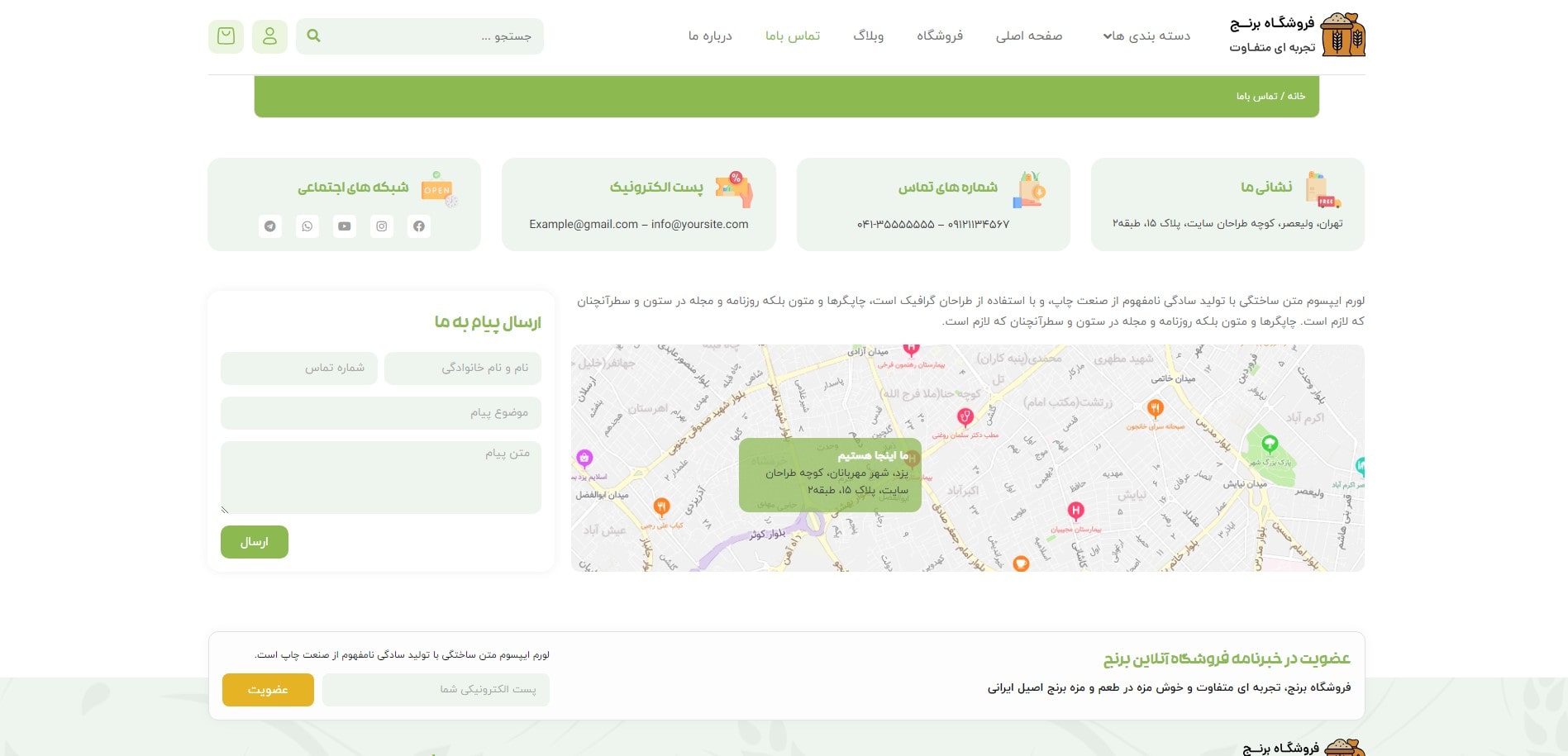Click the green ما اینجا هستیم map marker box
Screen dimensions: 1568x756
pyautogui.click(x=829, y=475)
